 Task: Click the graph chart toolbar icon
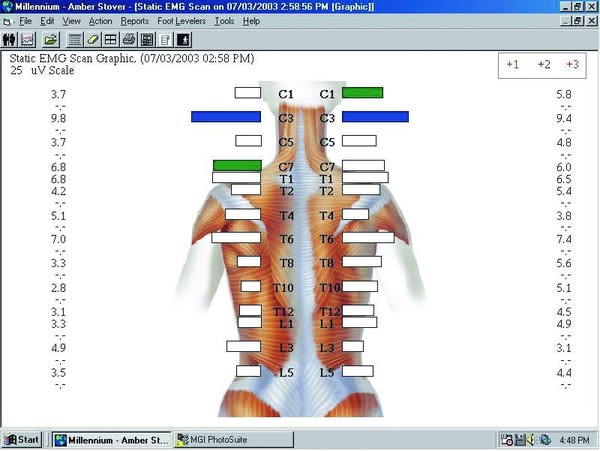[28, 40]
